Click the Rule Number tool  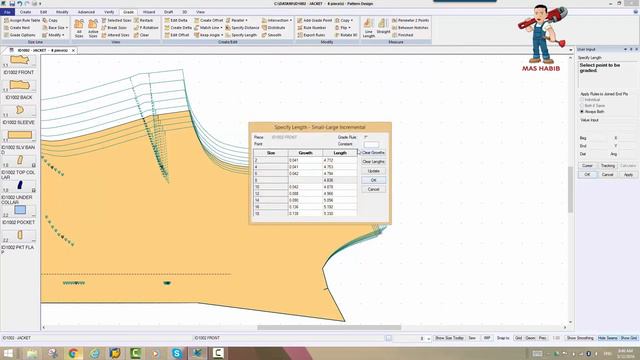(x=312, y=28)
